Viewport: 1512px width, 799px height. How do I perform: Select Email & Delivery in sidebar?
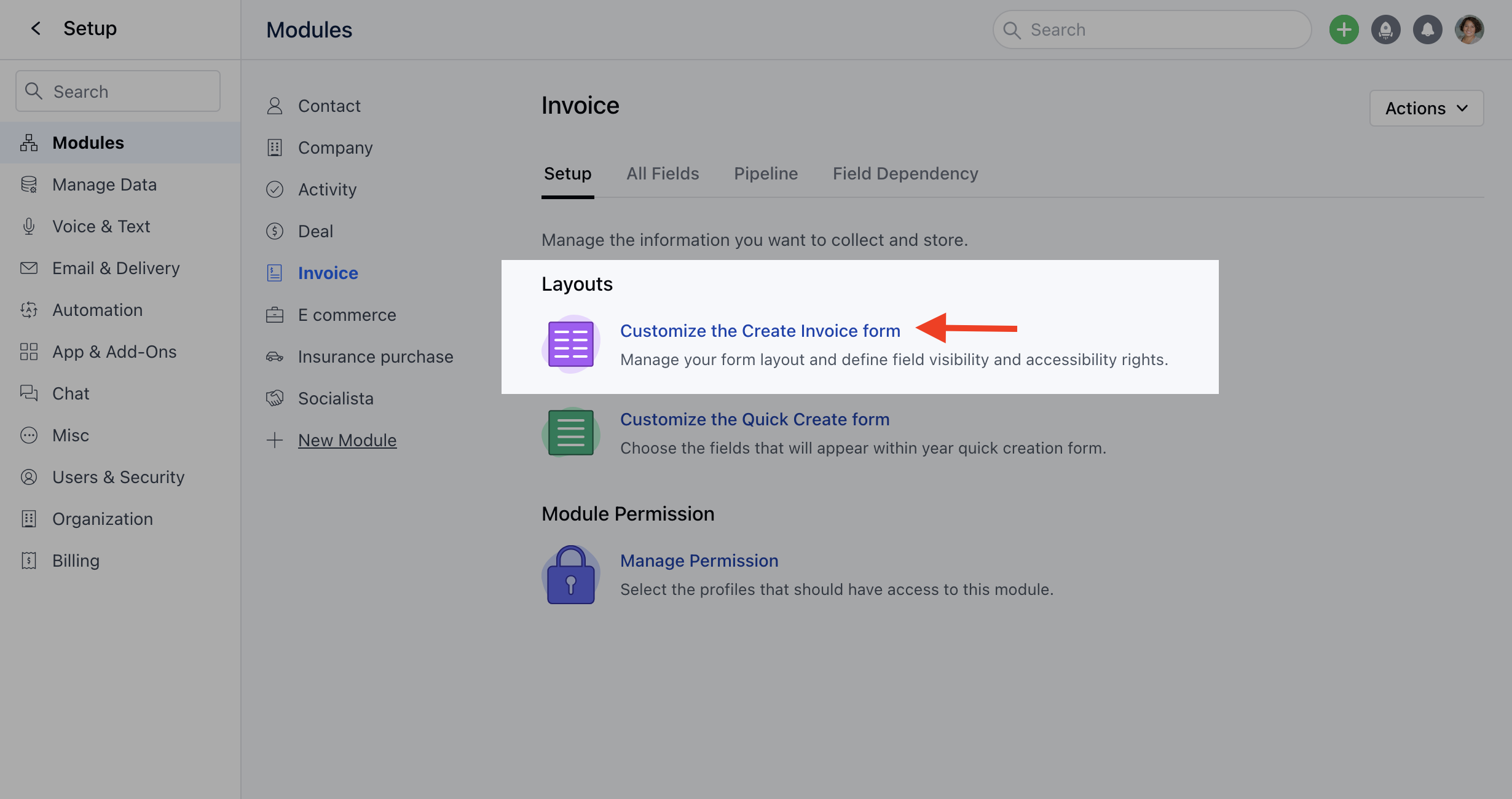point(120,268)
